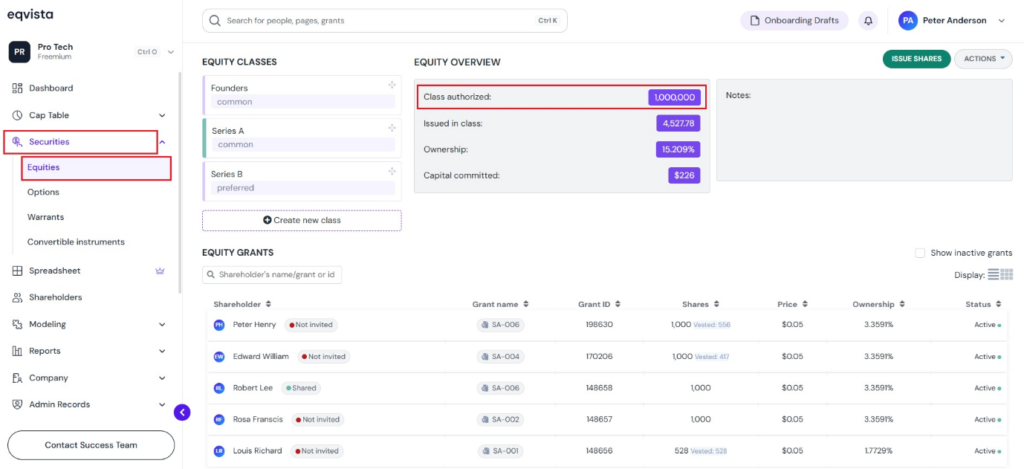
Task: Sort by Shares column
Action: pos(700,304)
